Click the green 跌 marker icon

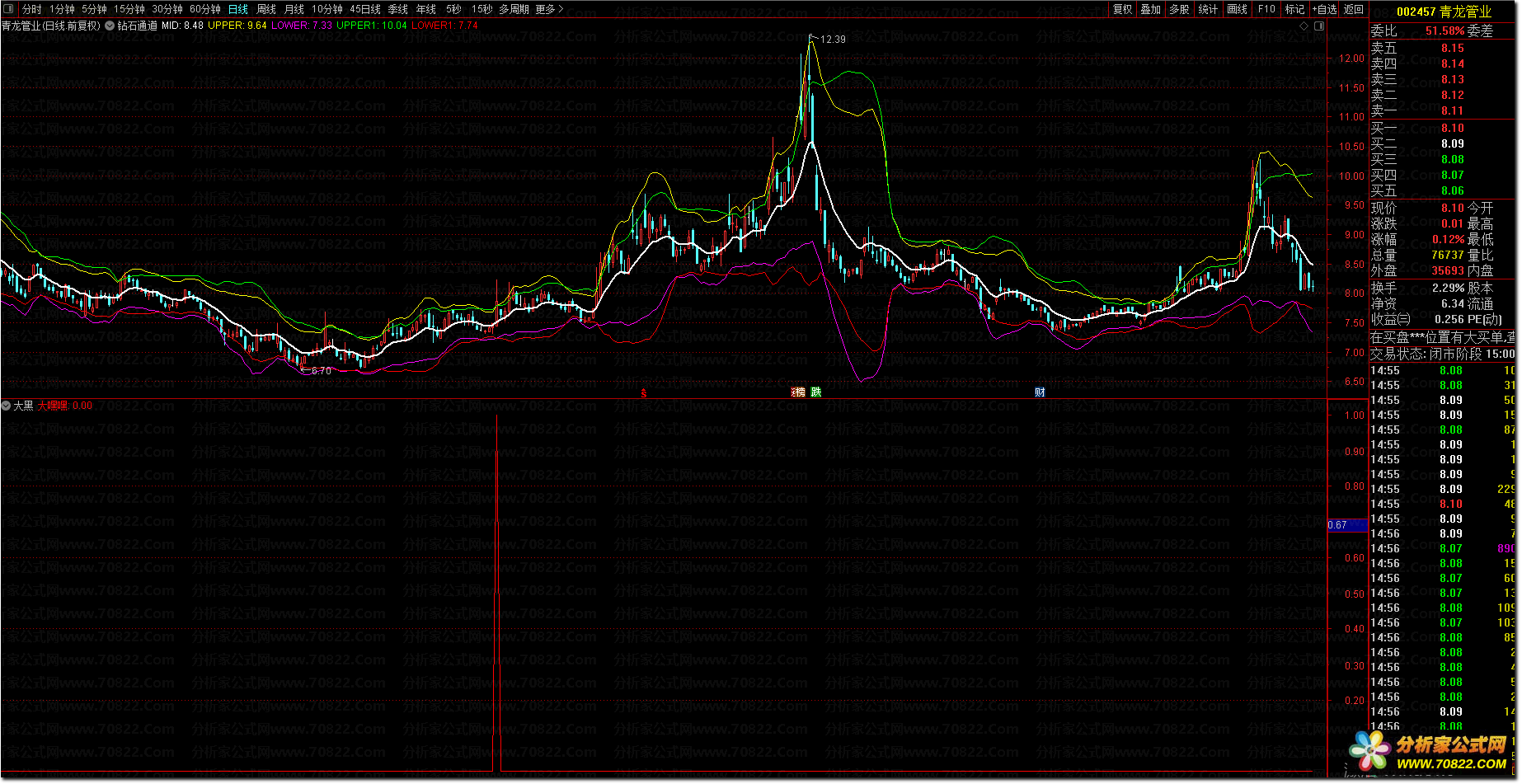816,392
